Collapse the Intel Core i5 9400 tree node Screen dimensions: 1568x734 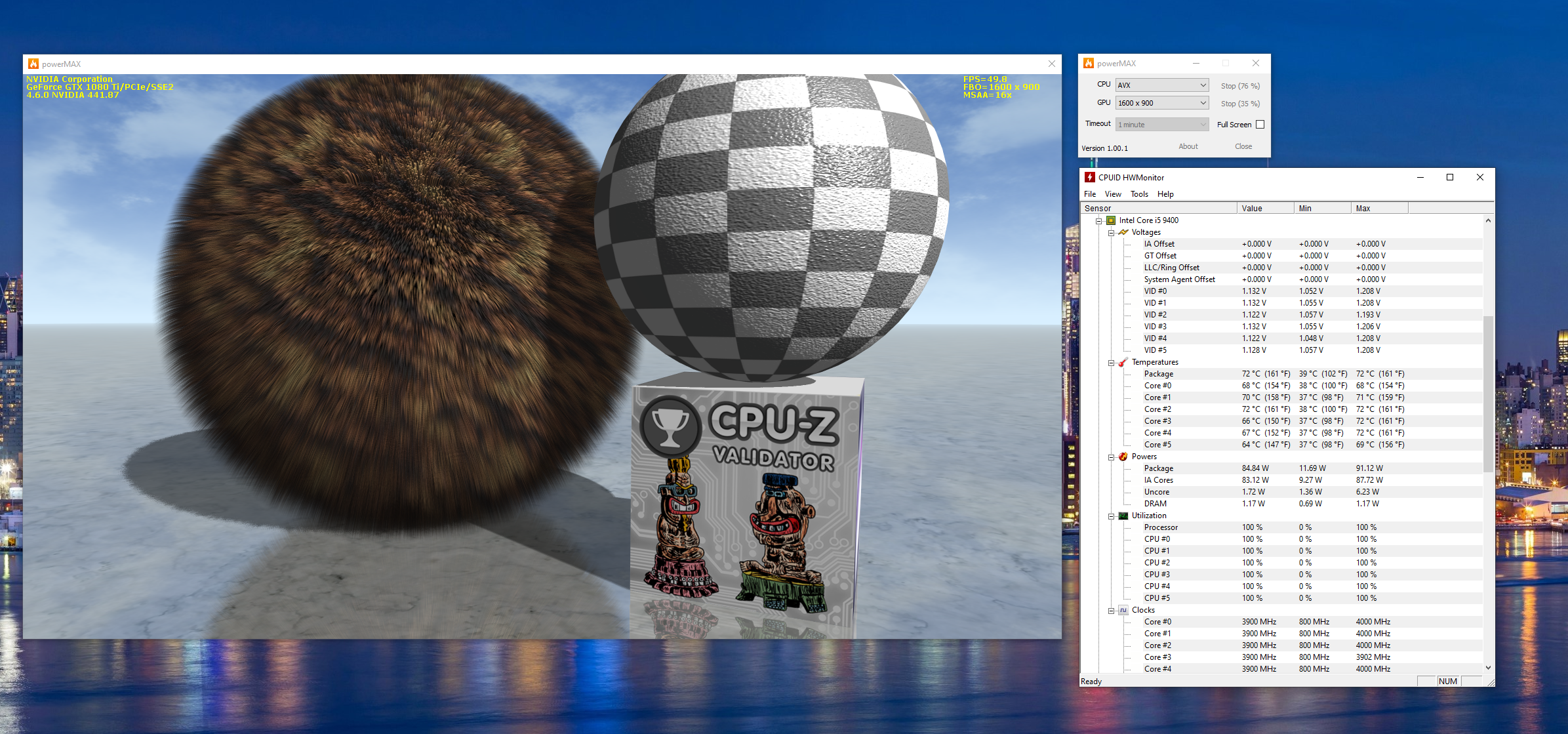click(x=1099, y=221)
